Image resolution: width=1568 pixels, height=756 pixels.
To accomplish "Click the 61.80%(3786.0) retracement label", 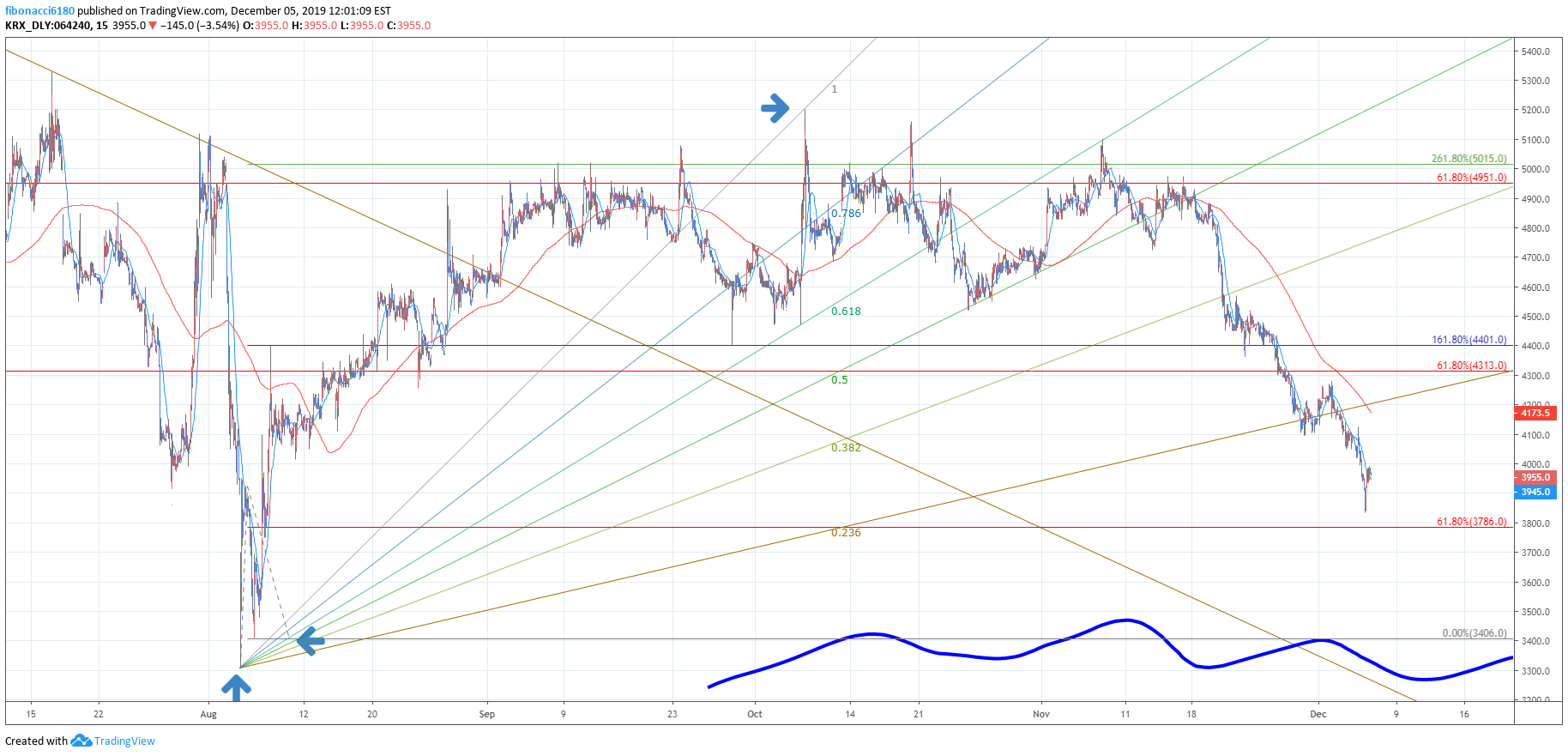I will point(1471,522).
